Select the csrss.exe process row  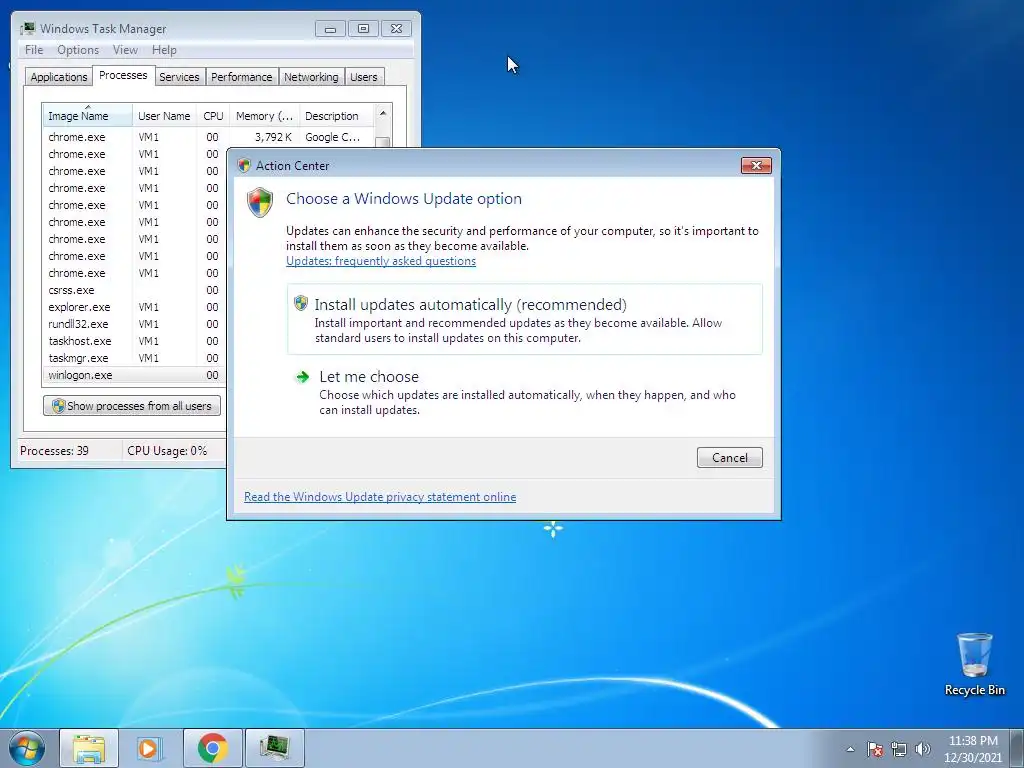[x=134, y=290]
